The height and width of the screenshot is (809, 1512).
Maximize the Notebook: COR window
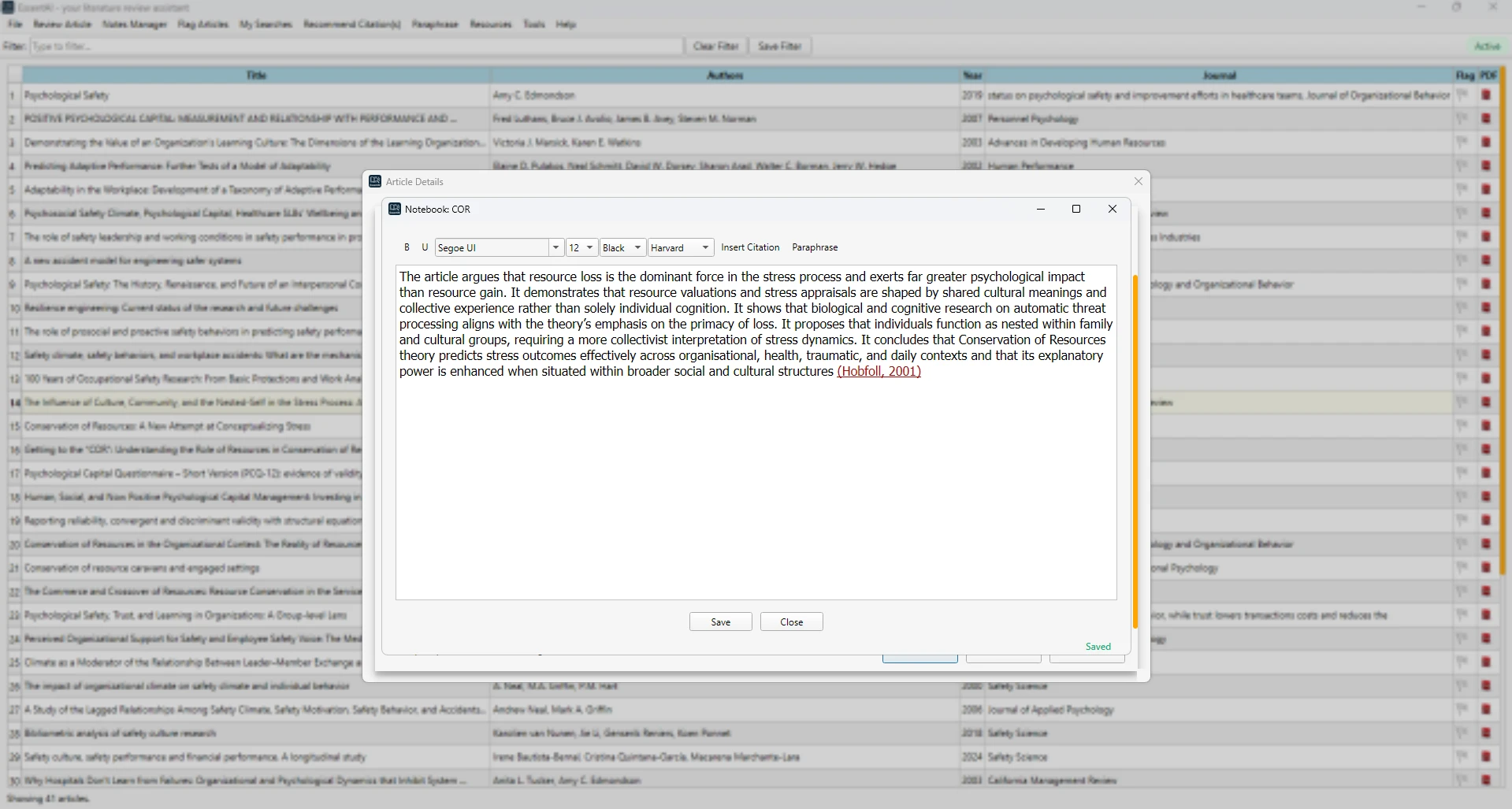(1075, 210)
